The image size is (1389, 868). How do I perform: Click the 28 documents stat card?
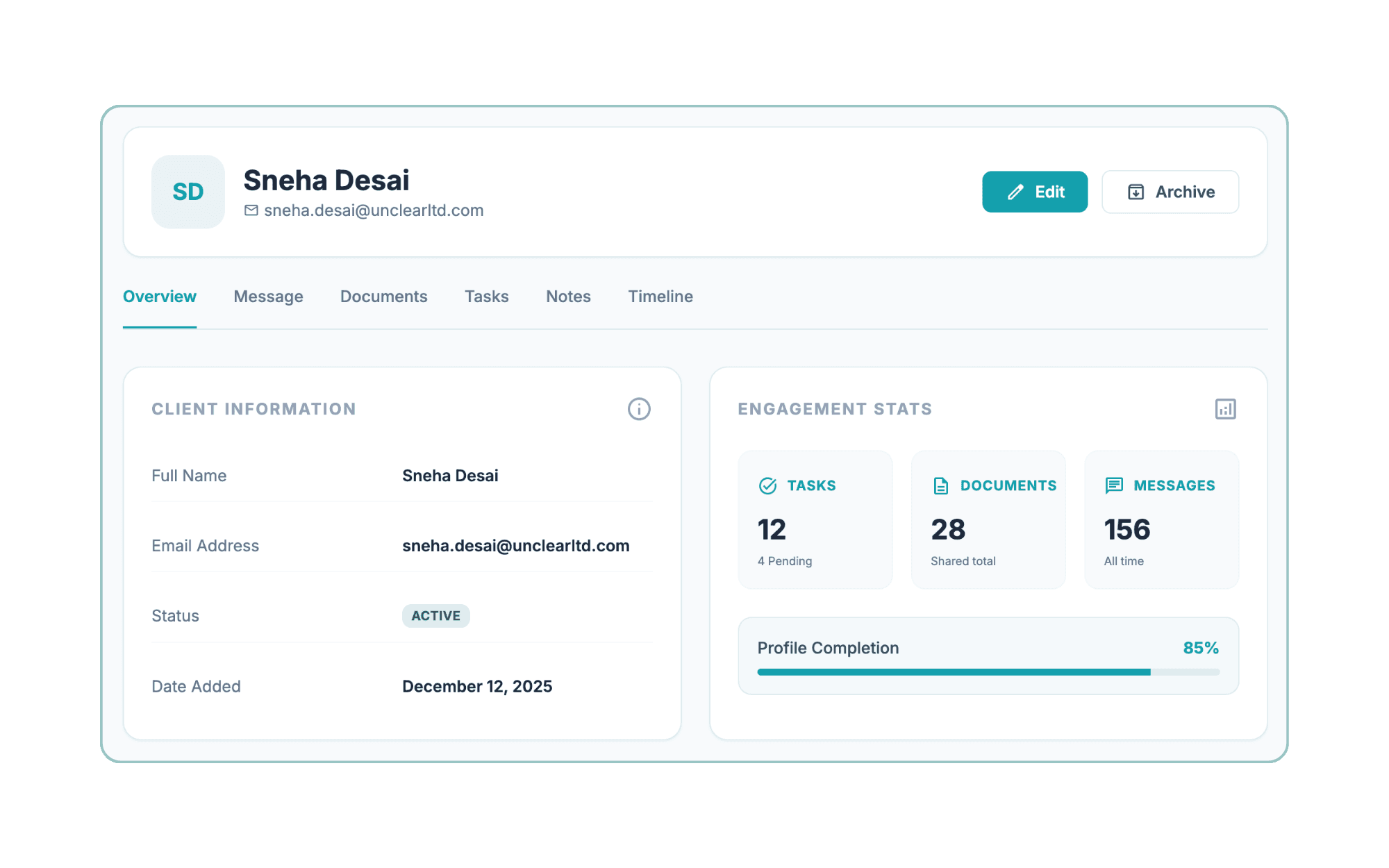(988, 520)
